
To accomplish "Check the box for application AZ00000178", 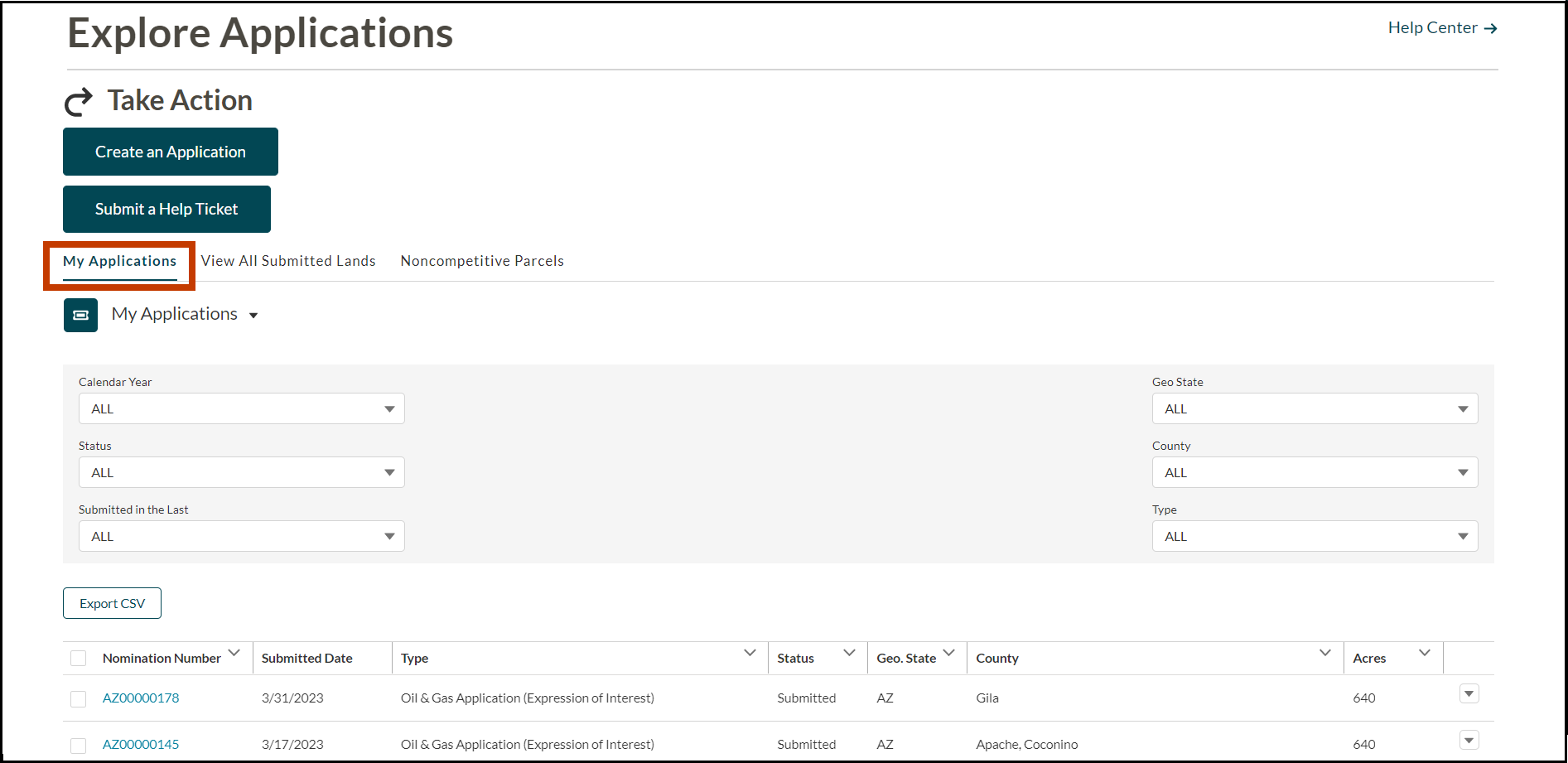I will click(79, 699).
